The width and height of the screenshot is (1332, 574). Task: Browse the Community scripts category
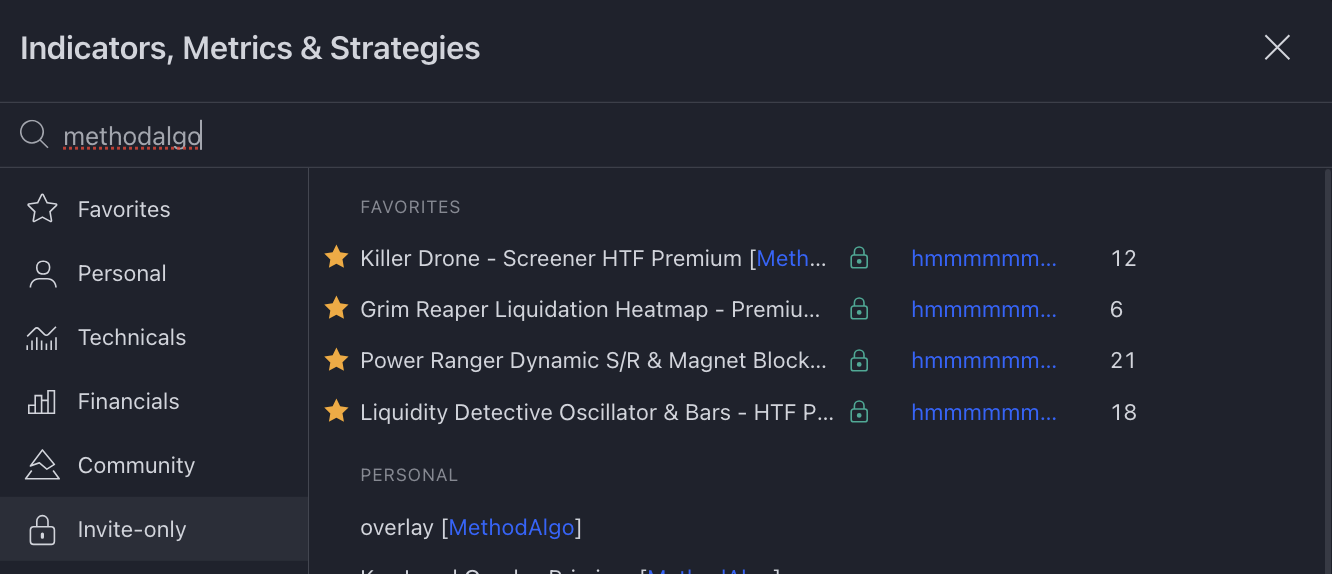(136, 465)
